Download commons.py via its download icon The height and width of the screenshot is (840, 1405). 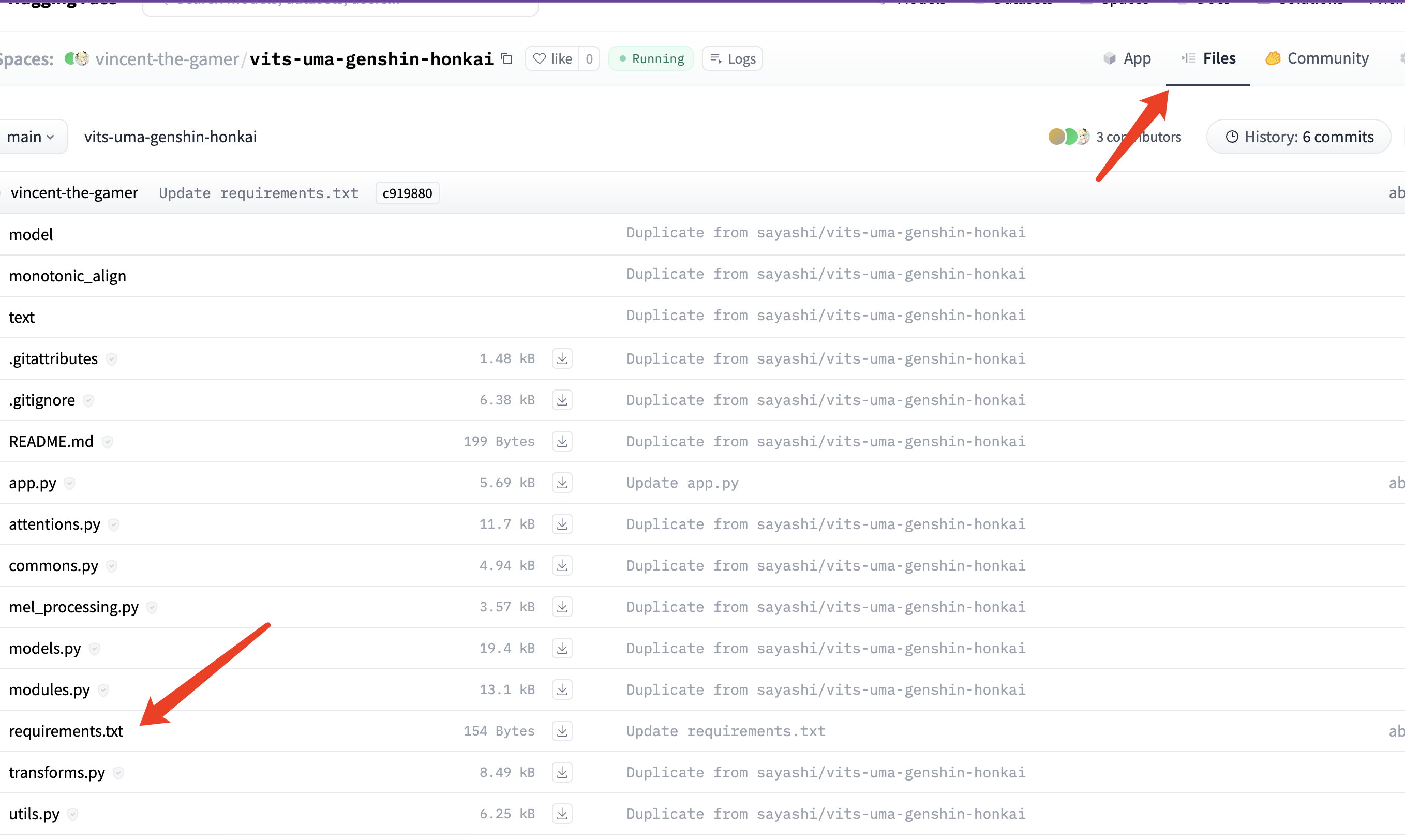pyautogui.click(x=562, y=565)
